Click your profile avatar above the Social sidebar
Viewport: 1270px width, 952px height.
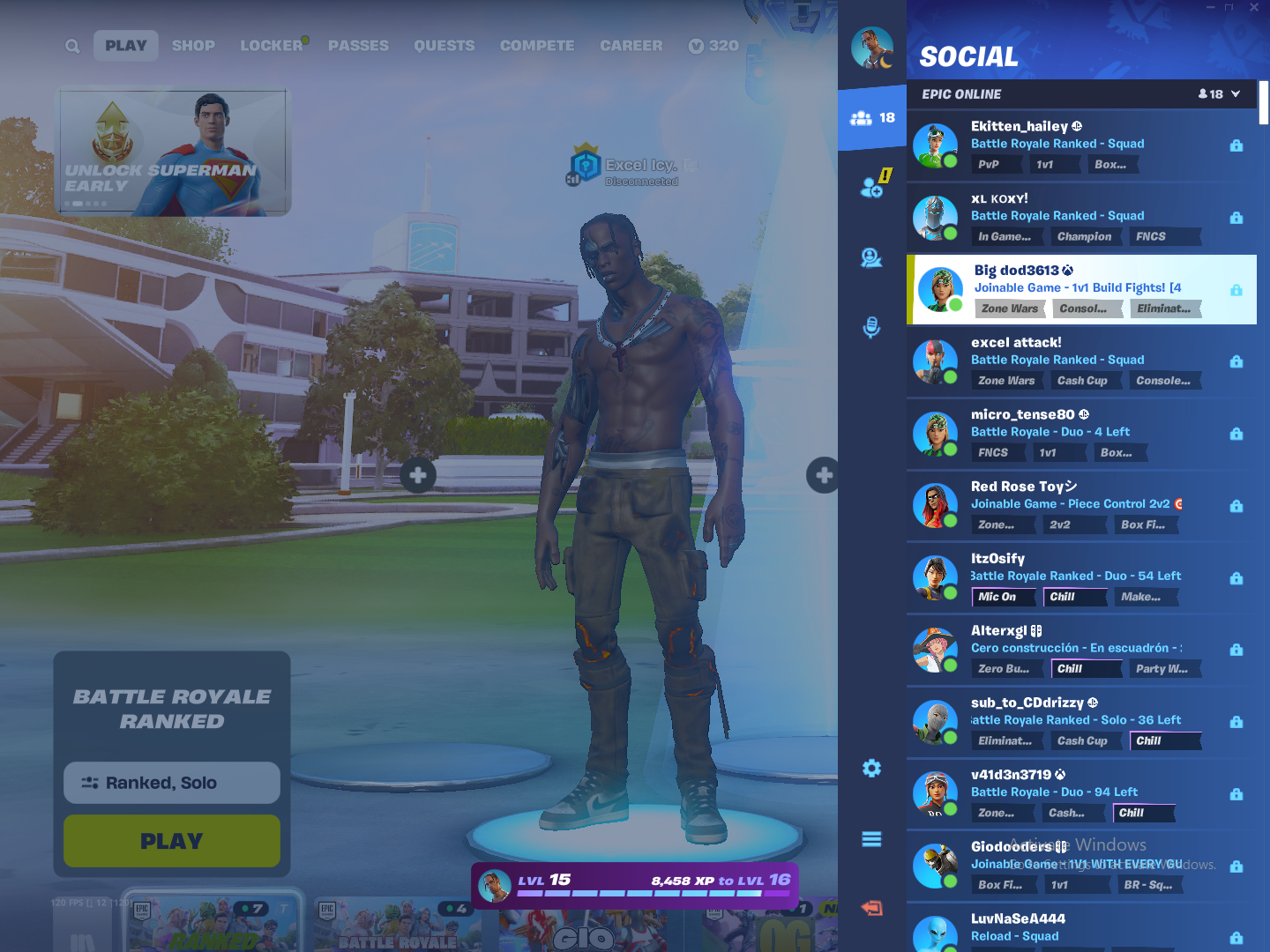click(872, 48)
